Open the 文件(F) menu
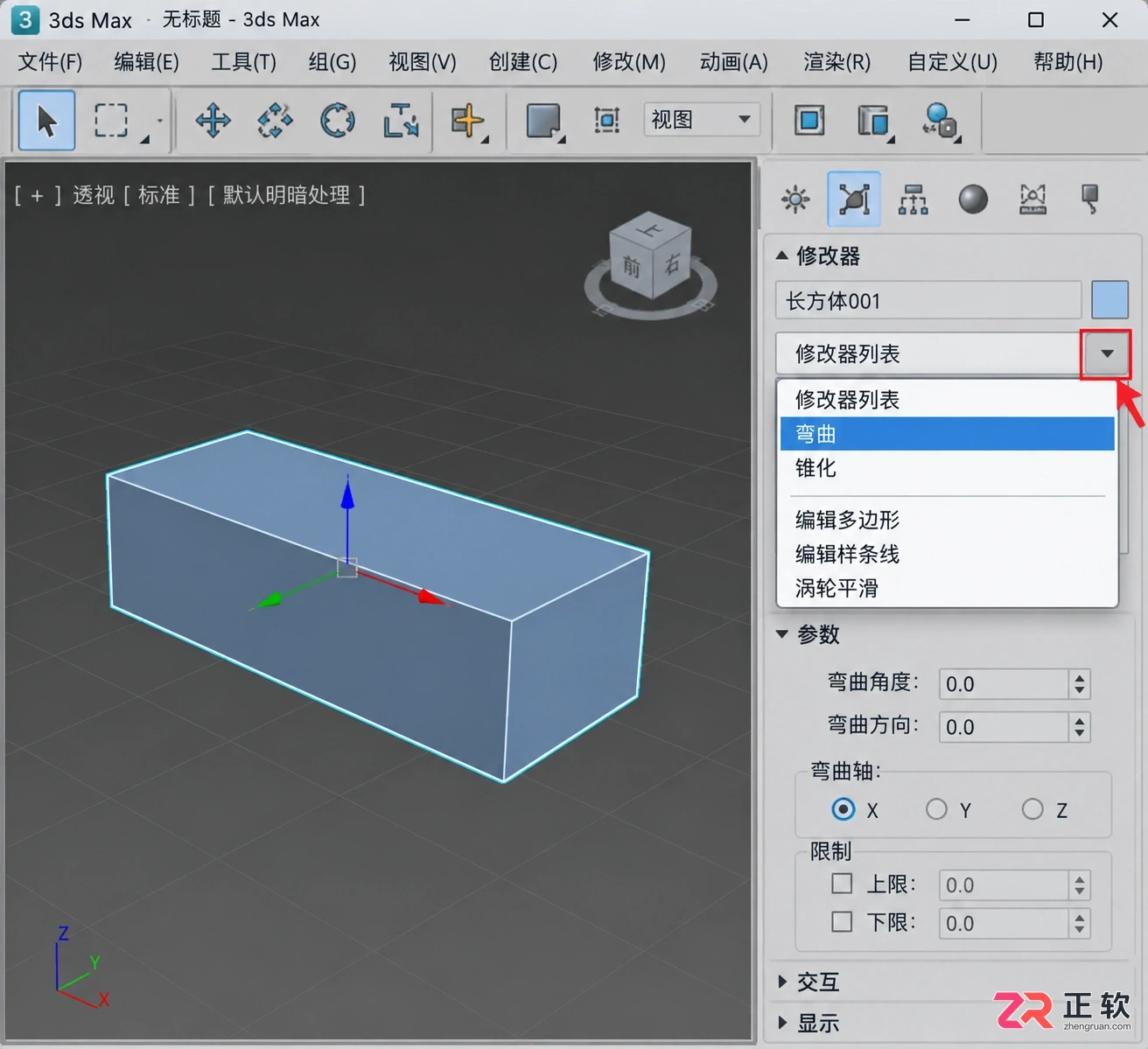Screen dimensions: 1148x1049 coord(50,62)
